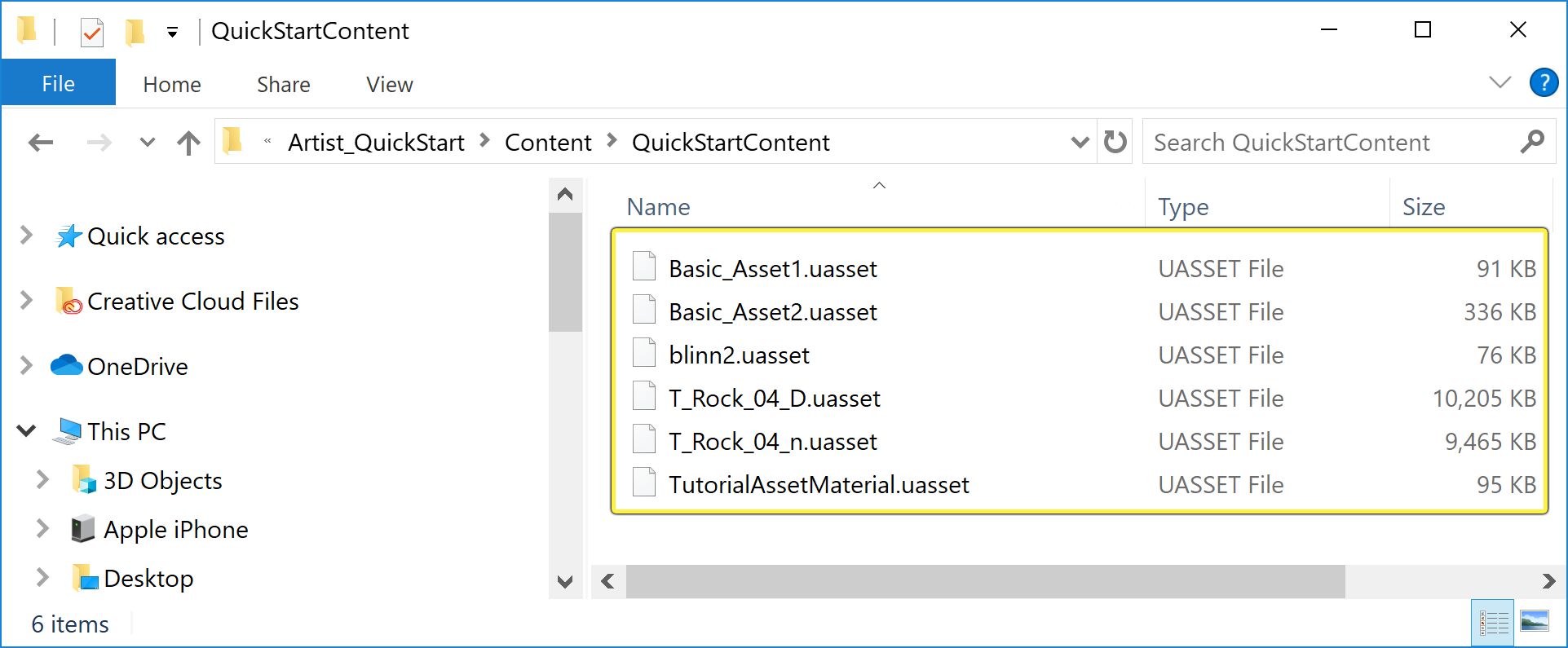
Task: Select This PC in the navigation pane
Action: (x=126, y=432)
